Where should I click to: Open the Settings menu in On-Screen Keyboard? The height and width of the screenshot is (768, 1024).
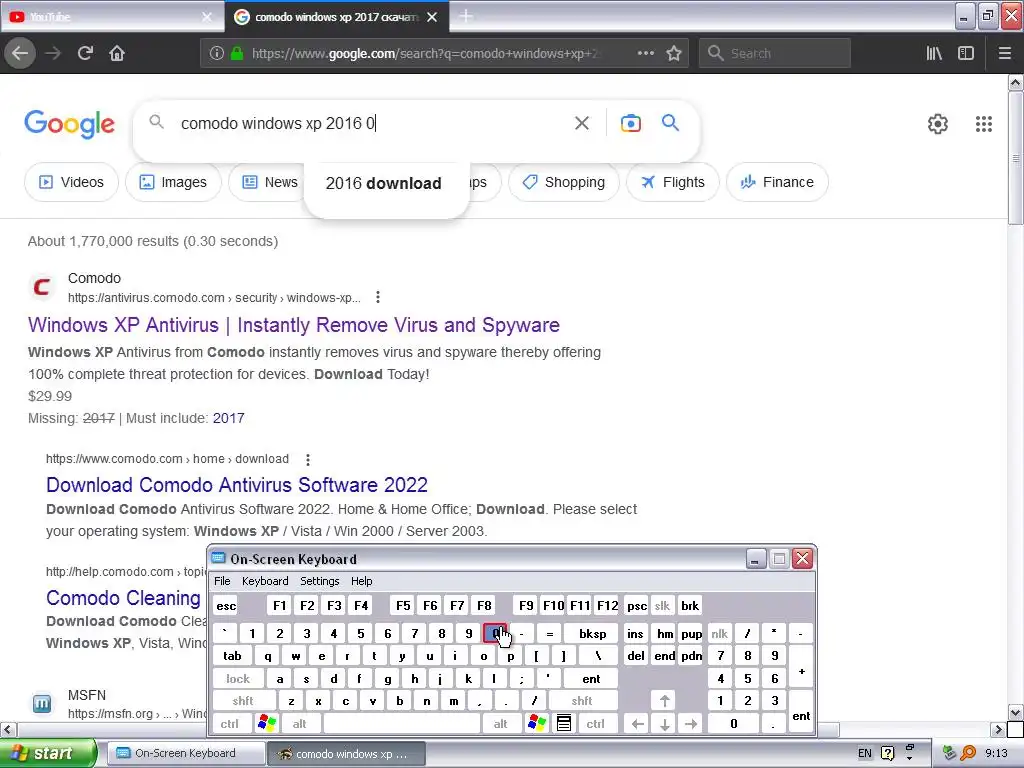pyautogui.click(x=319, y=581)
